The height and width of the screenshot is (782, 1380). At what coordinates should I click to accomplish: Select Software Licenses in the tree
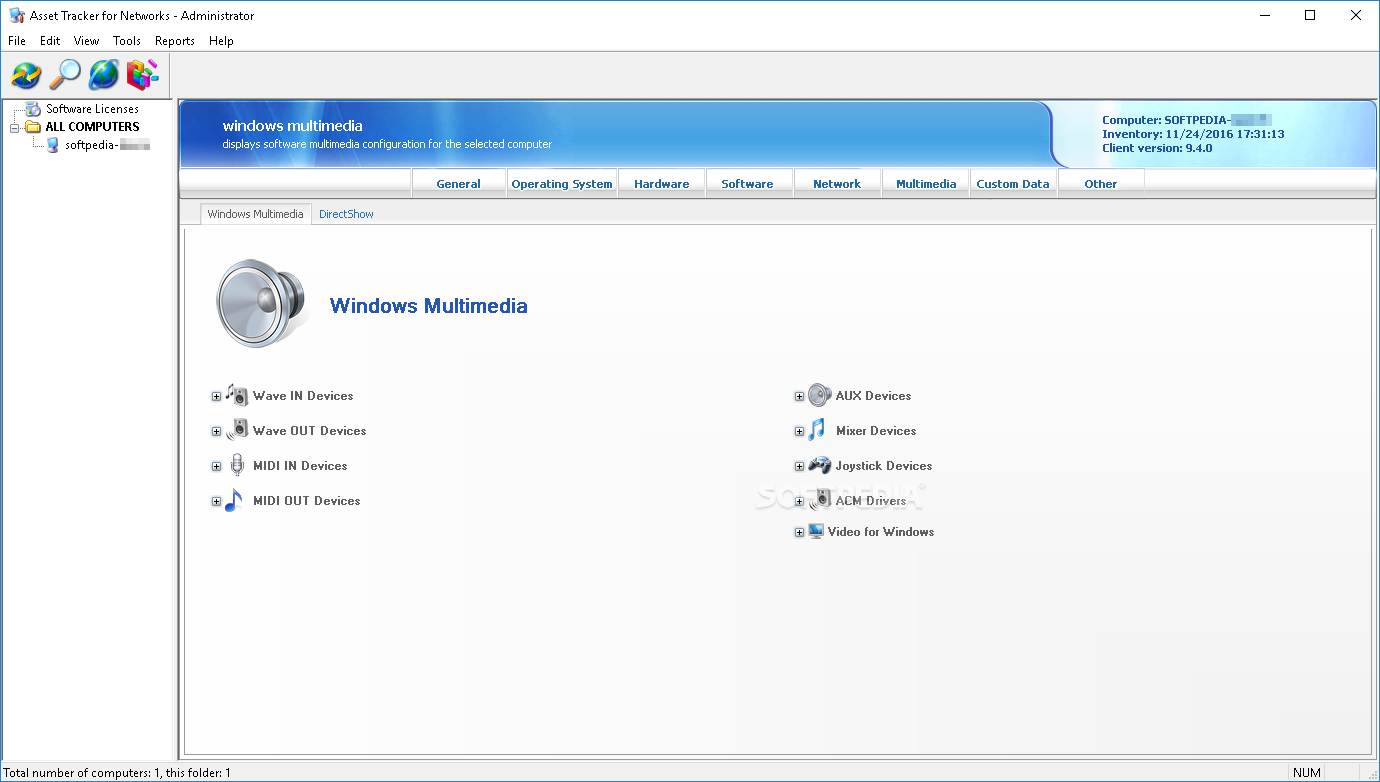click(92, 109)
